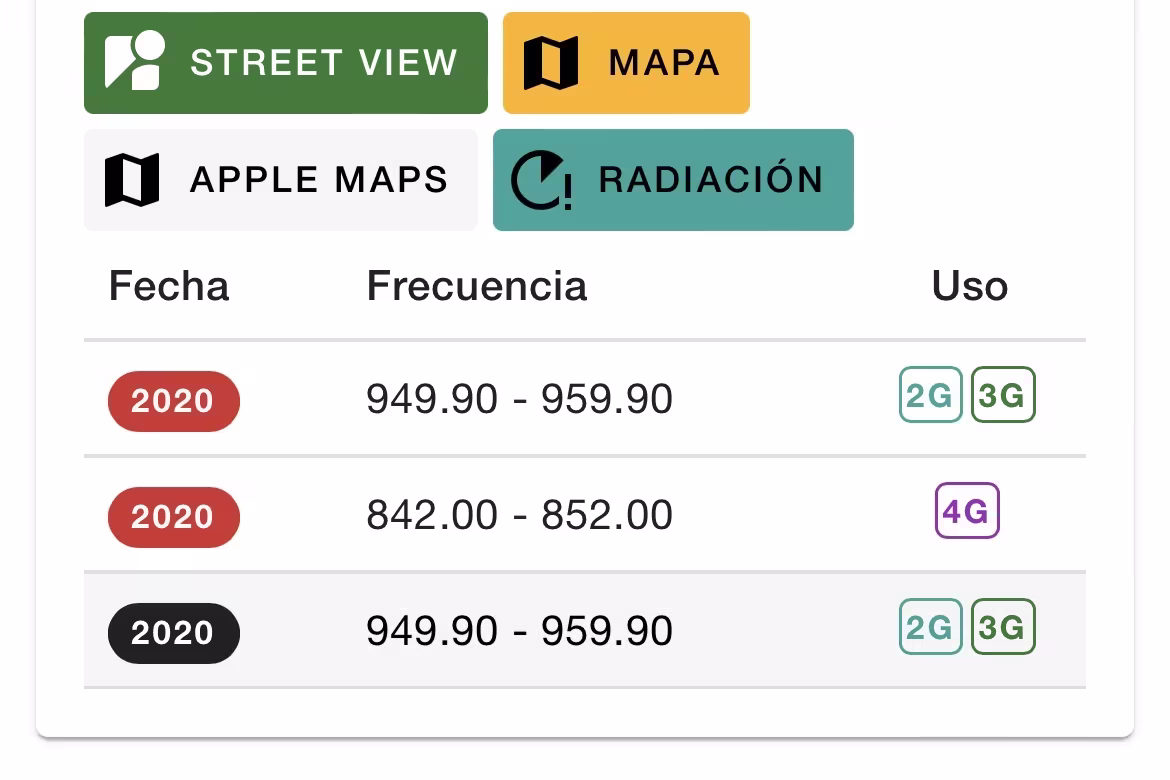Viewport: 1170px width, 780px height.
Task: Select the 2G badge in the last row
Action: (x=930, y=627)
